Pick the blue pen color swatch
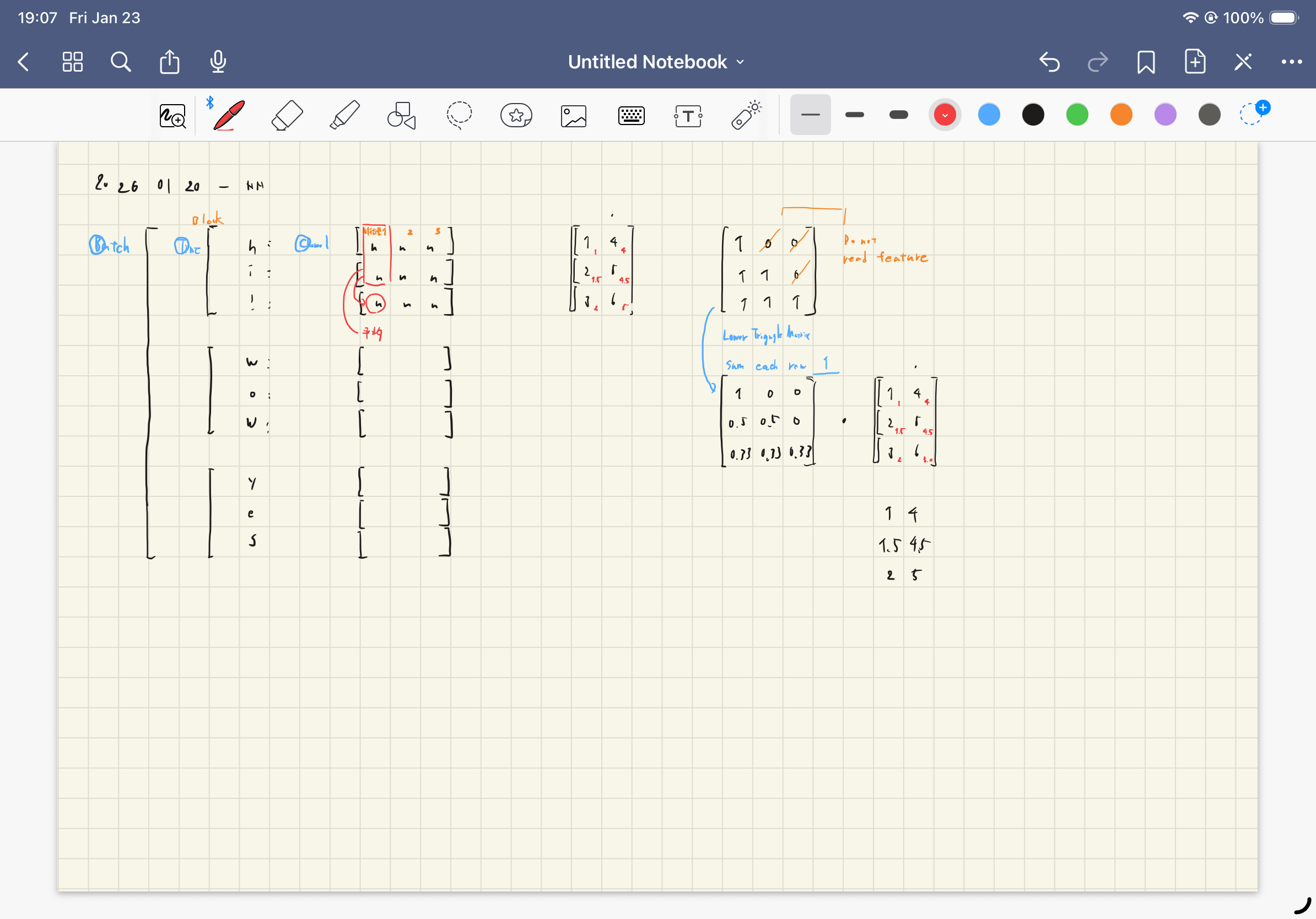Screen dimensions: 1316x919 989,115
